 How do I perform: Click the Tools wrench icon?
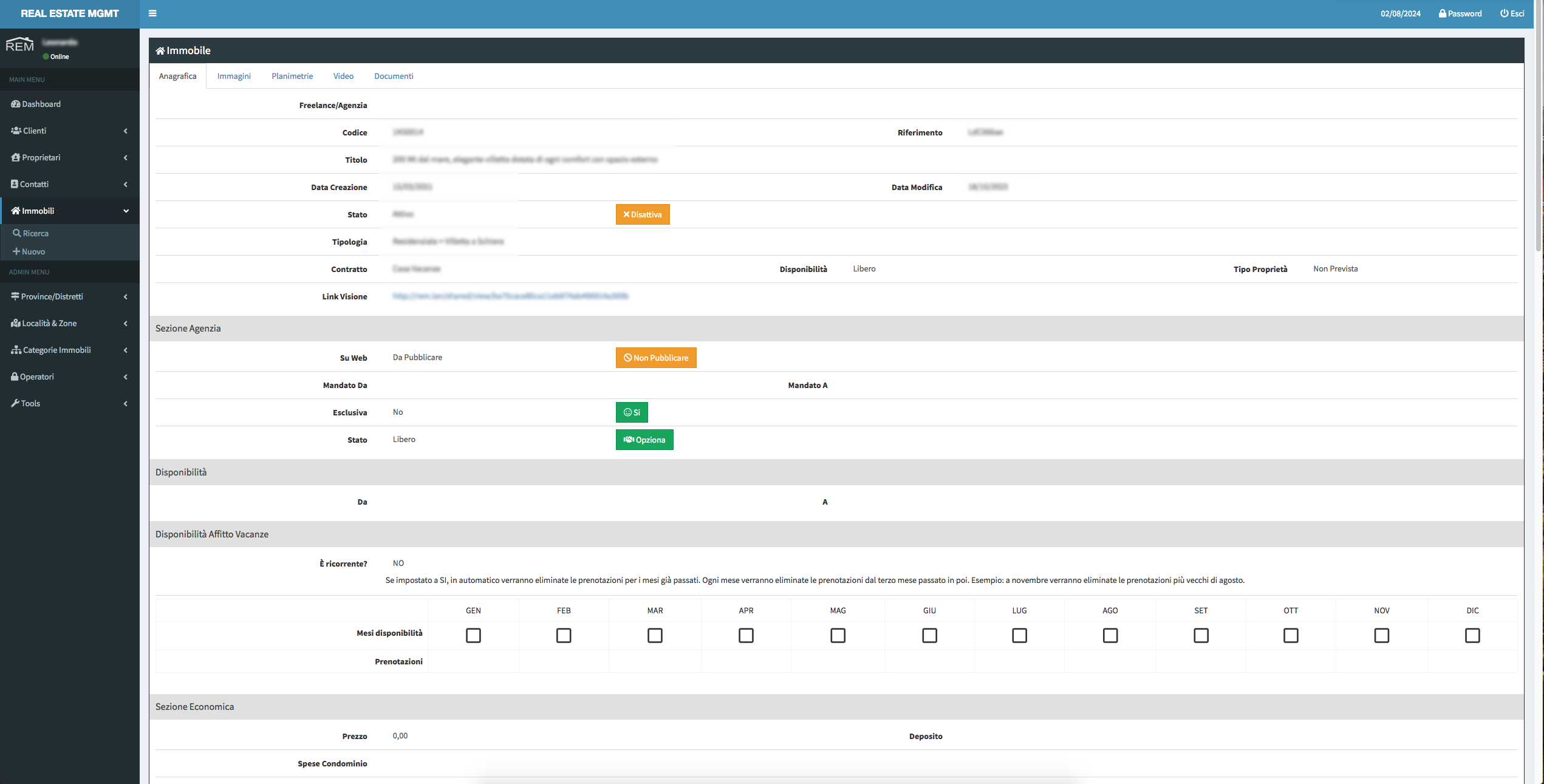coord(15,403)
